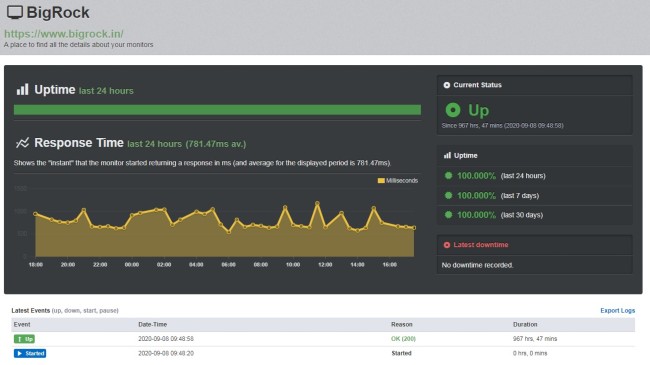Click the small bar chart icon in the Uptime panel
The image size is (650, 365).
click(x=447, y=156)
